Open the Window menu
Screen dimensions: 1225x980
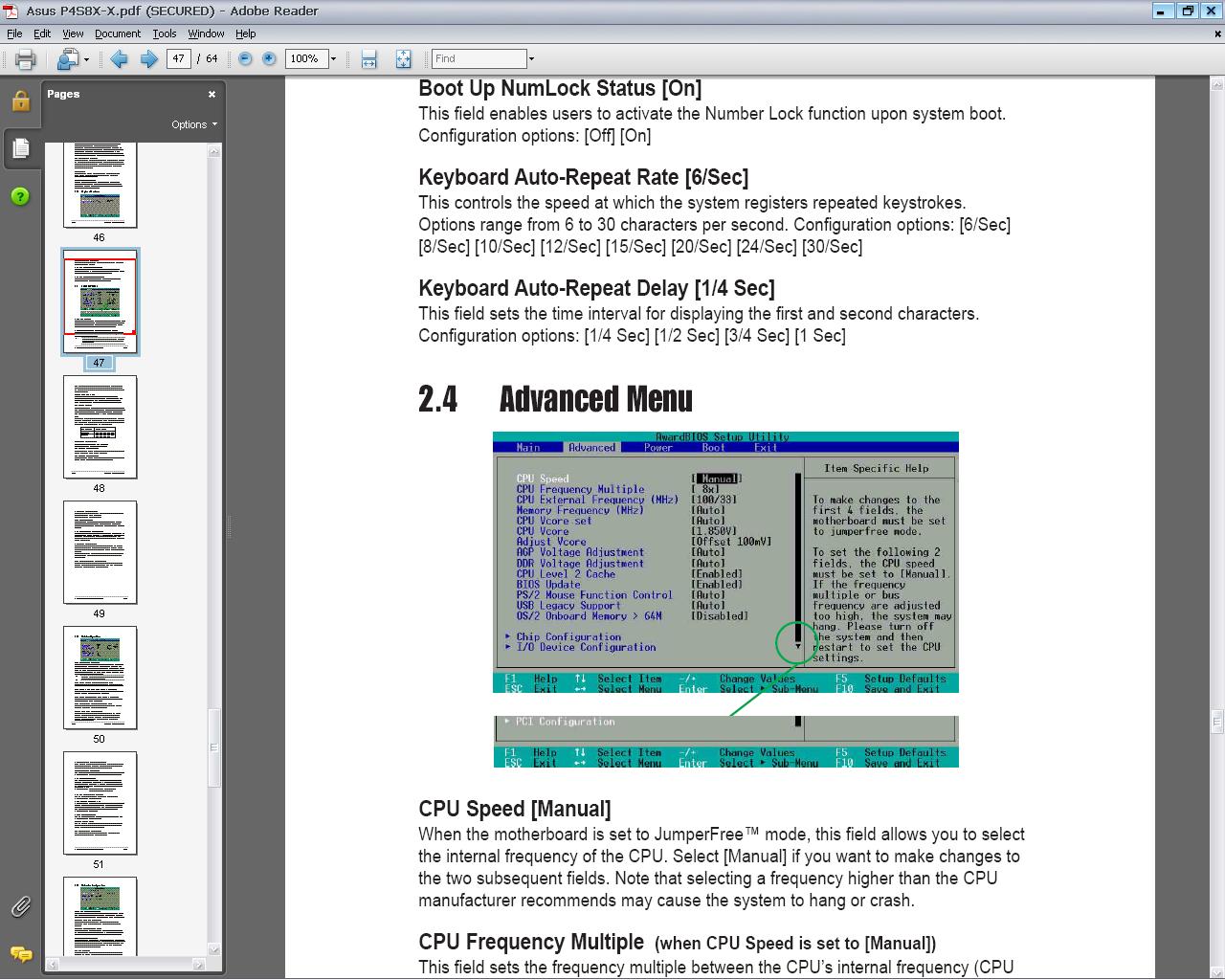[206, 33]
